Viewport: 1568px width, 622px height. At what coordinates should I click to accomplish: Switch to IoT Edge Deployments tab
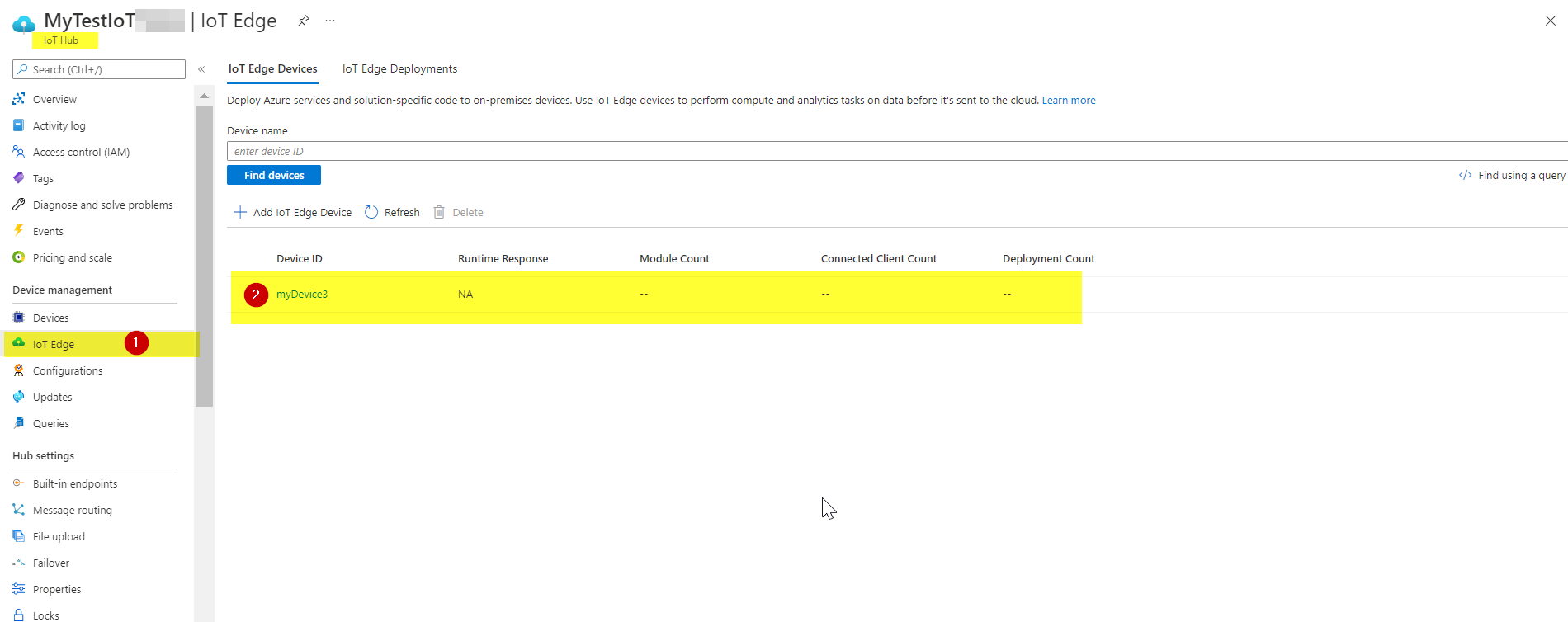click(399, 68)
